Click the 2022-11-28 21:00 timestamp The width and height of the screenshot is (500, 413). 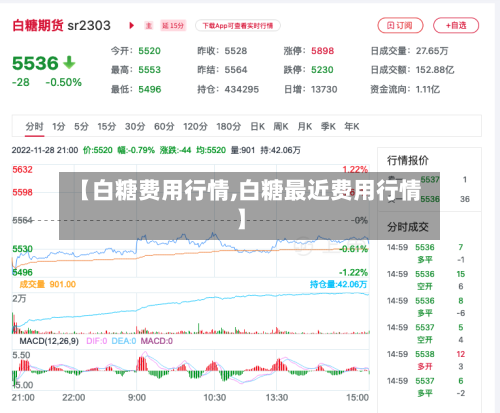[x=45, y=150]
